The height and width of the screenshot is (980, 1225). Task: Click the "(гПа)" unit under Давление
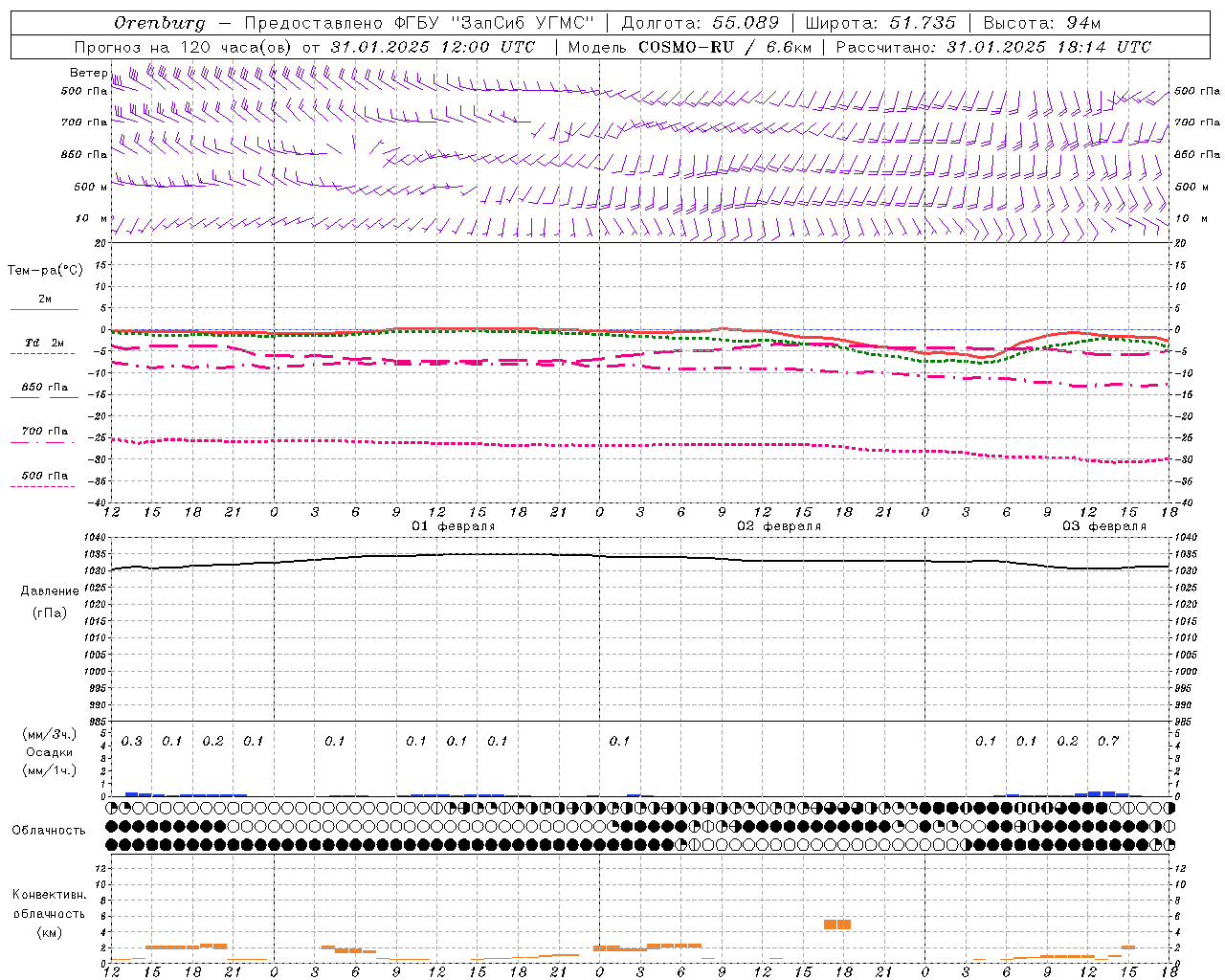tap(50, 612)
